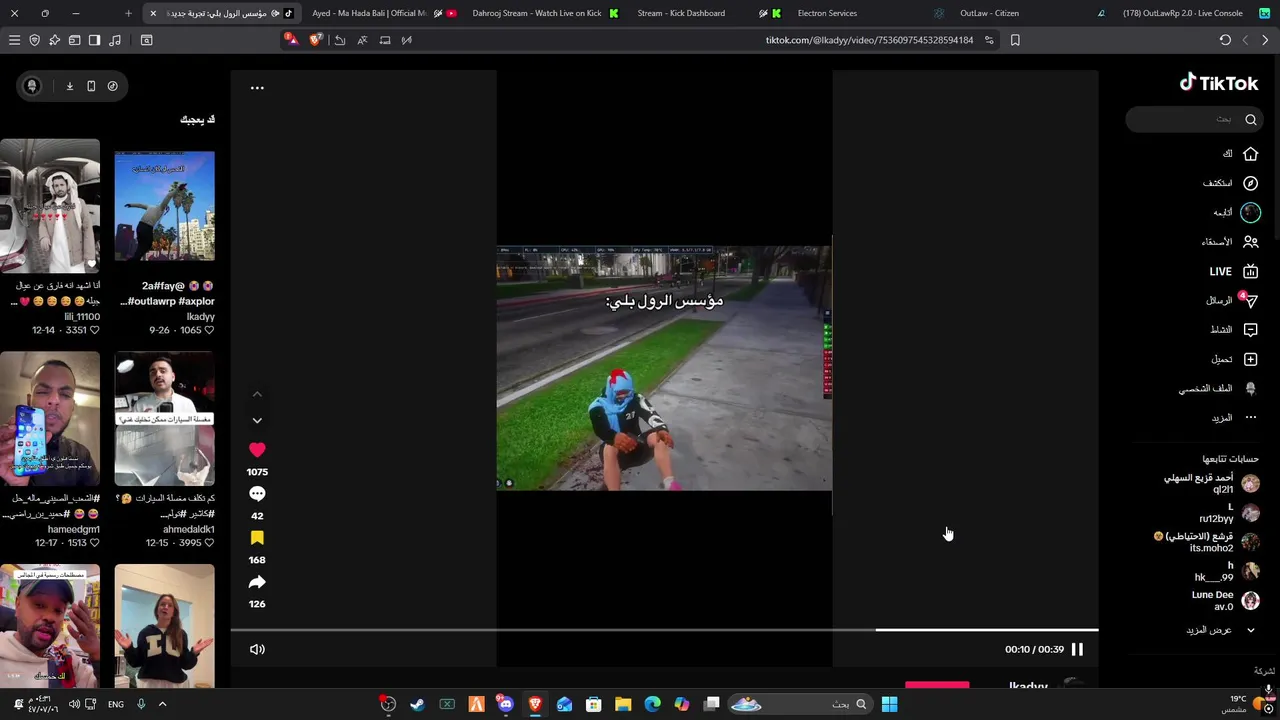Reload the page with the refresh icon
Screen dimensions: 1280x720
[1225, 40]
